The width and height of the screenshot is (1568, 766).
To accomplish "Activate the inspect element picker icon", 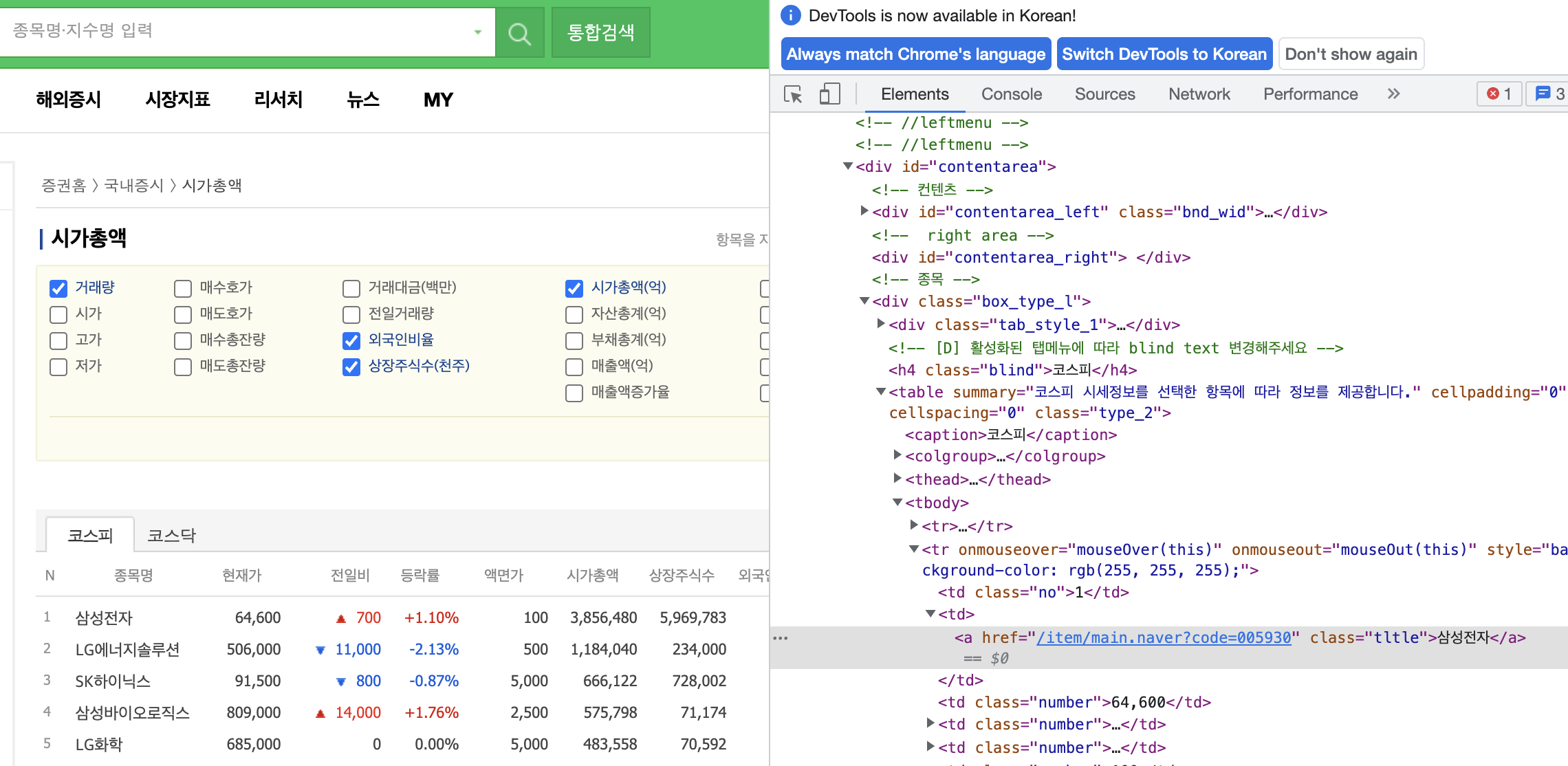I will [793, 94].
